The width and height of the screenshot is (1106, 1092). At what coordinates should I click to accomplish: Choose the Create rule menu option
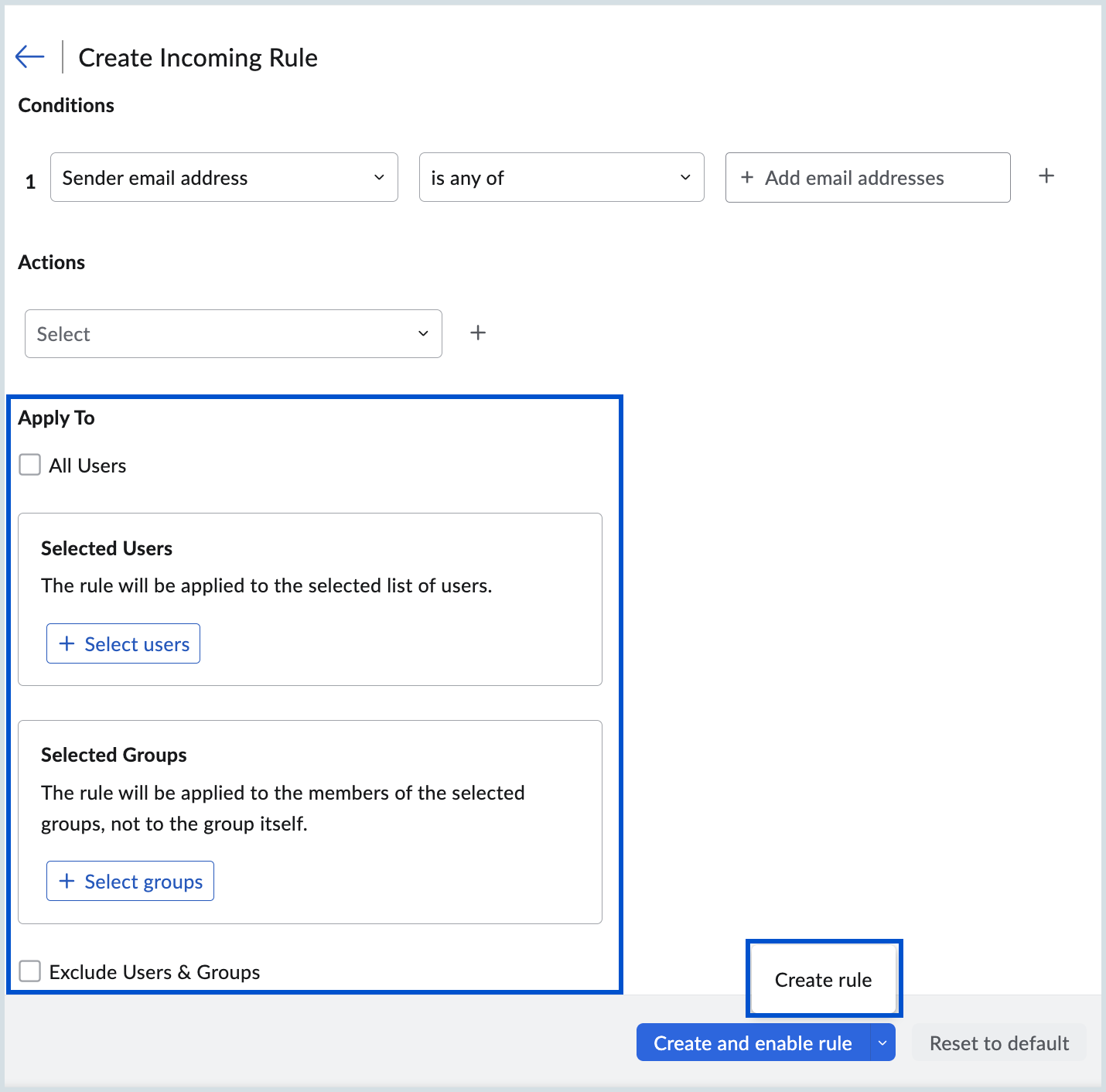pos(823,980)
